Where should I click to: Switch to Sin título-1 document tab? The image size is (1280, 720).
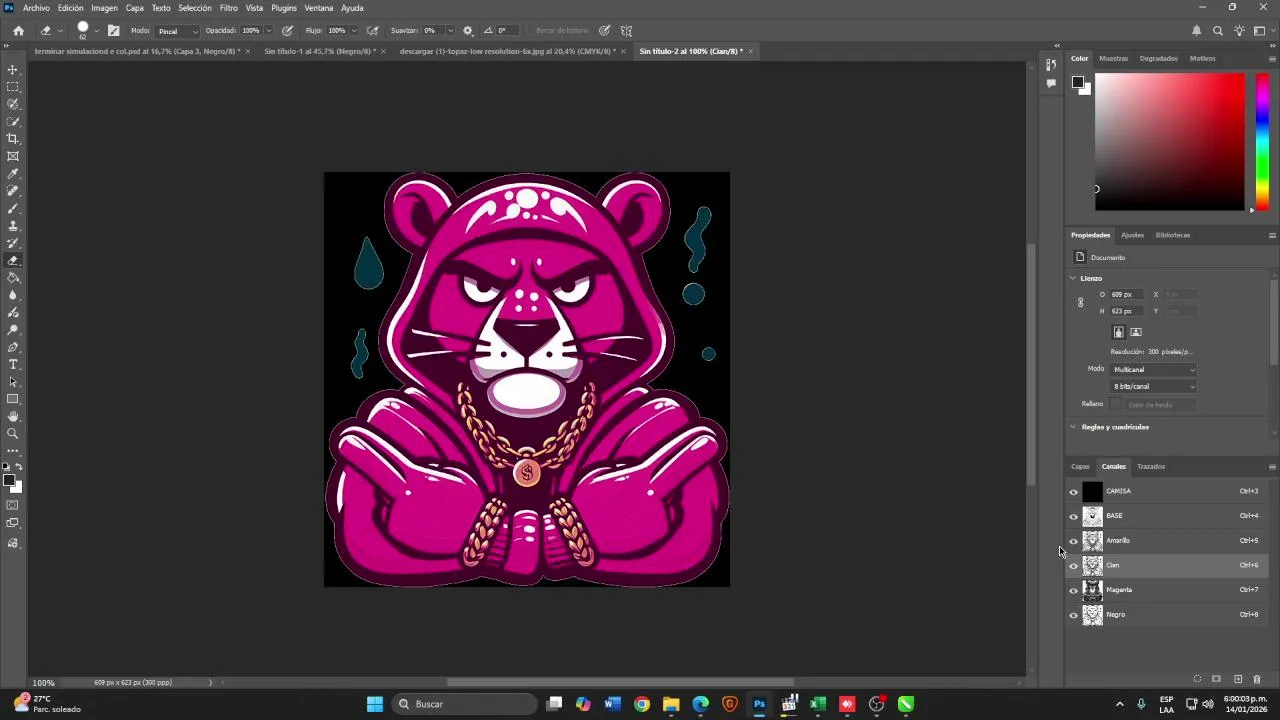click(x=320, y=51)
